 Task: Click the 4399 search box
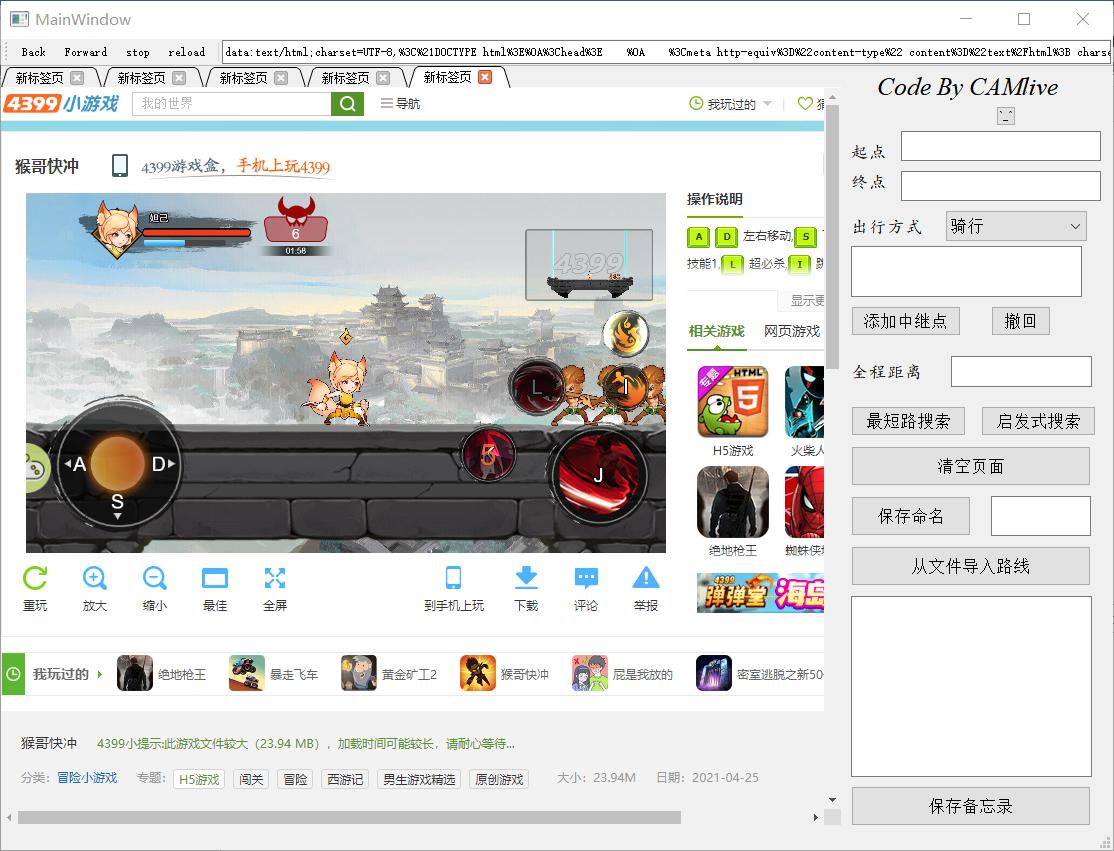tap(232, 104)
